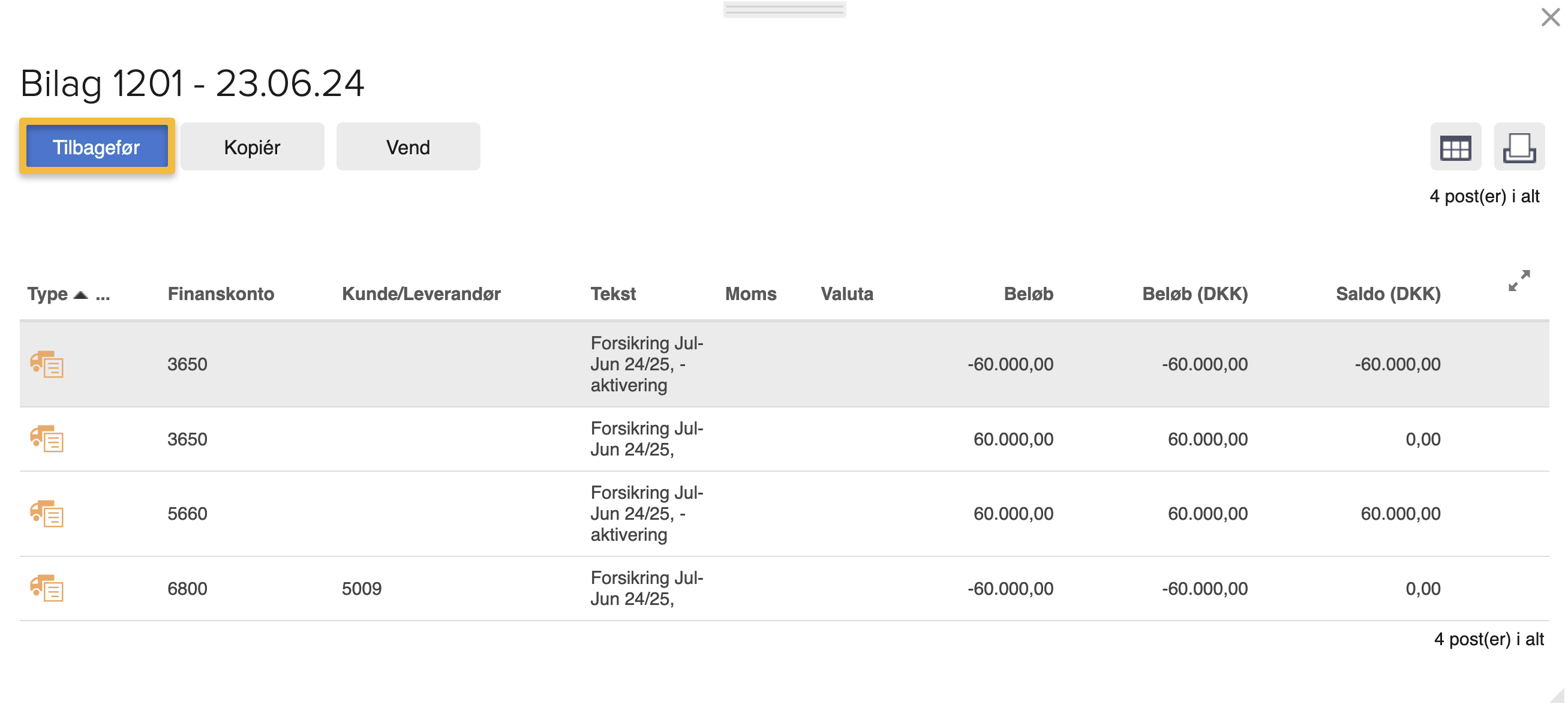The image size is (1568, 707).
Task: Click the Beløb (DKK) column header
Action: (1194, 294)
